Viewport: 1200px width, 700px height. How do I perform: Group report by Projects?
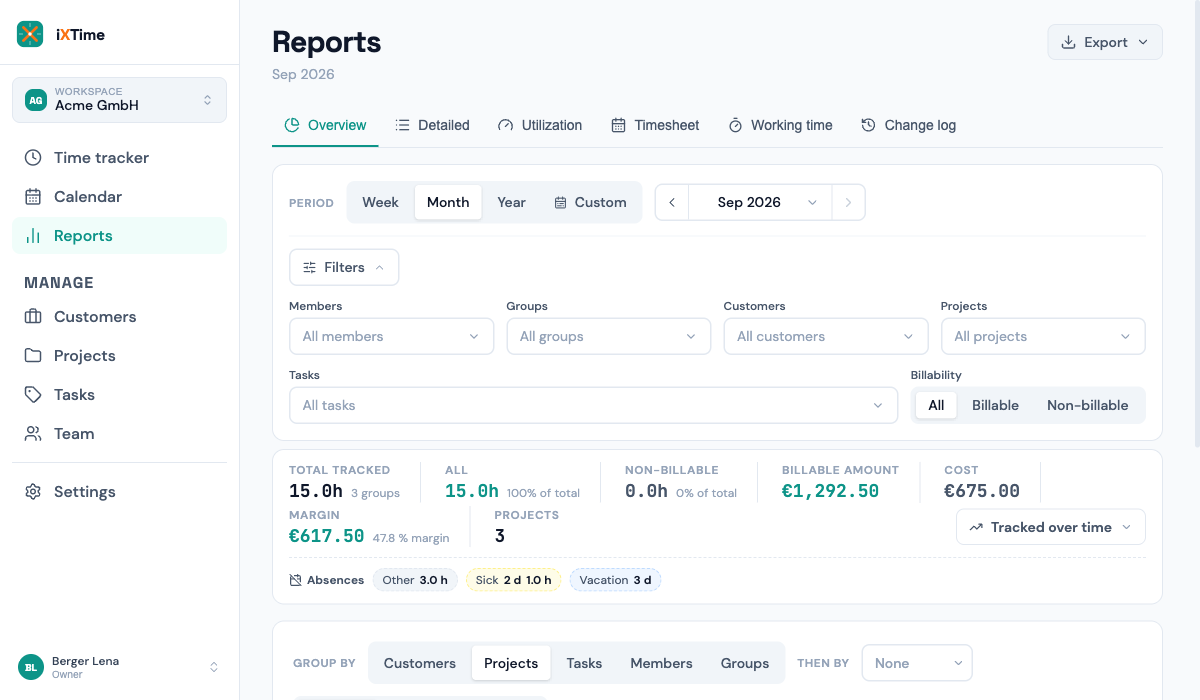pos(511,663)
